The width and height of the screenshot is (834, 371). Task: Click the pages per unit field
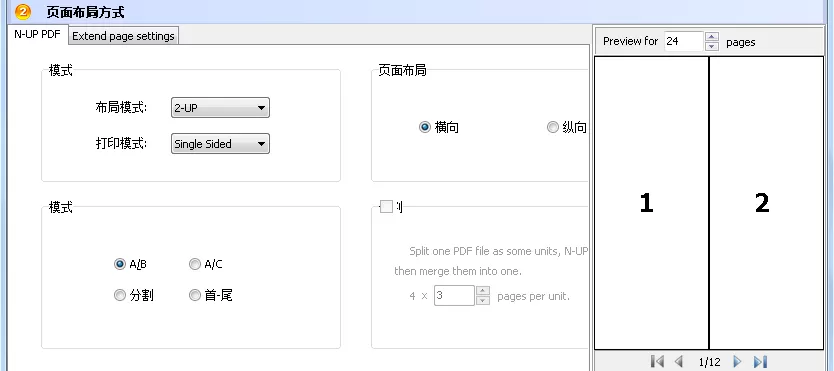pyautogui.click(x=454, y=296)
